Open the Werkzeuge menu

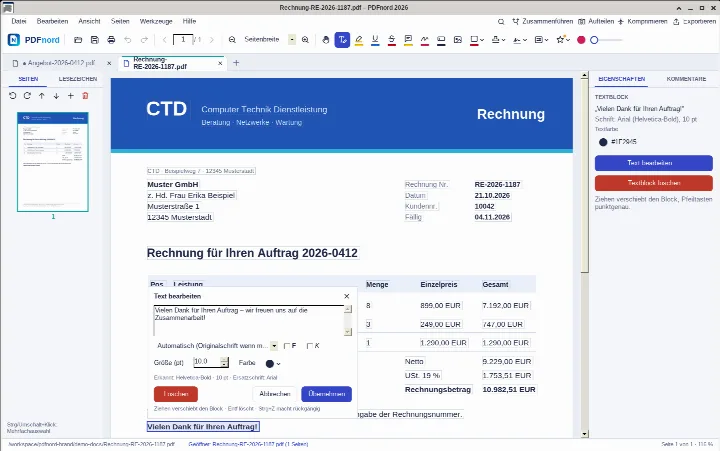156,22
